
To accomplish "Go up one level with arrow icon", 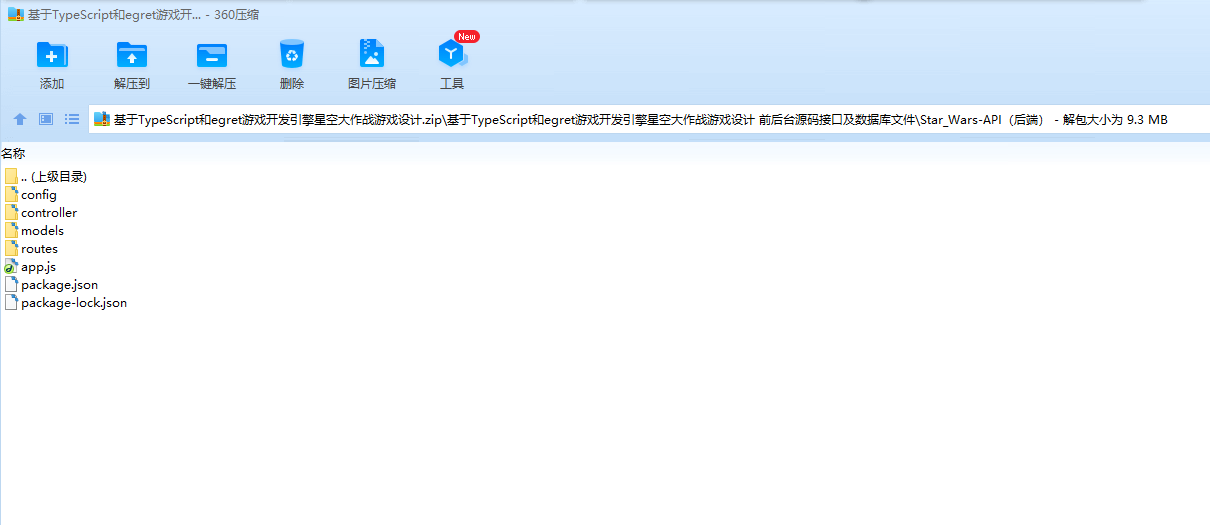I will click(x=20, y=119).
